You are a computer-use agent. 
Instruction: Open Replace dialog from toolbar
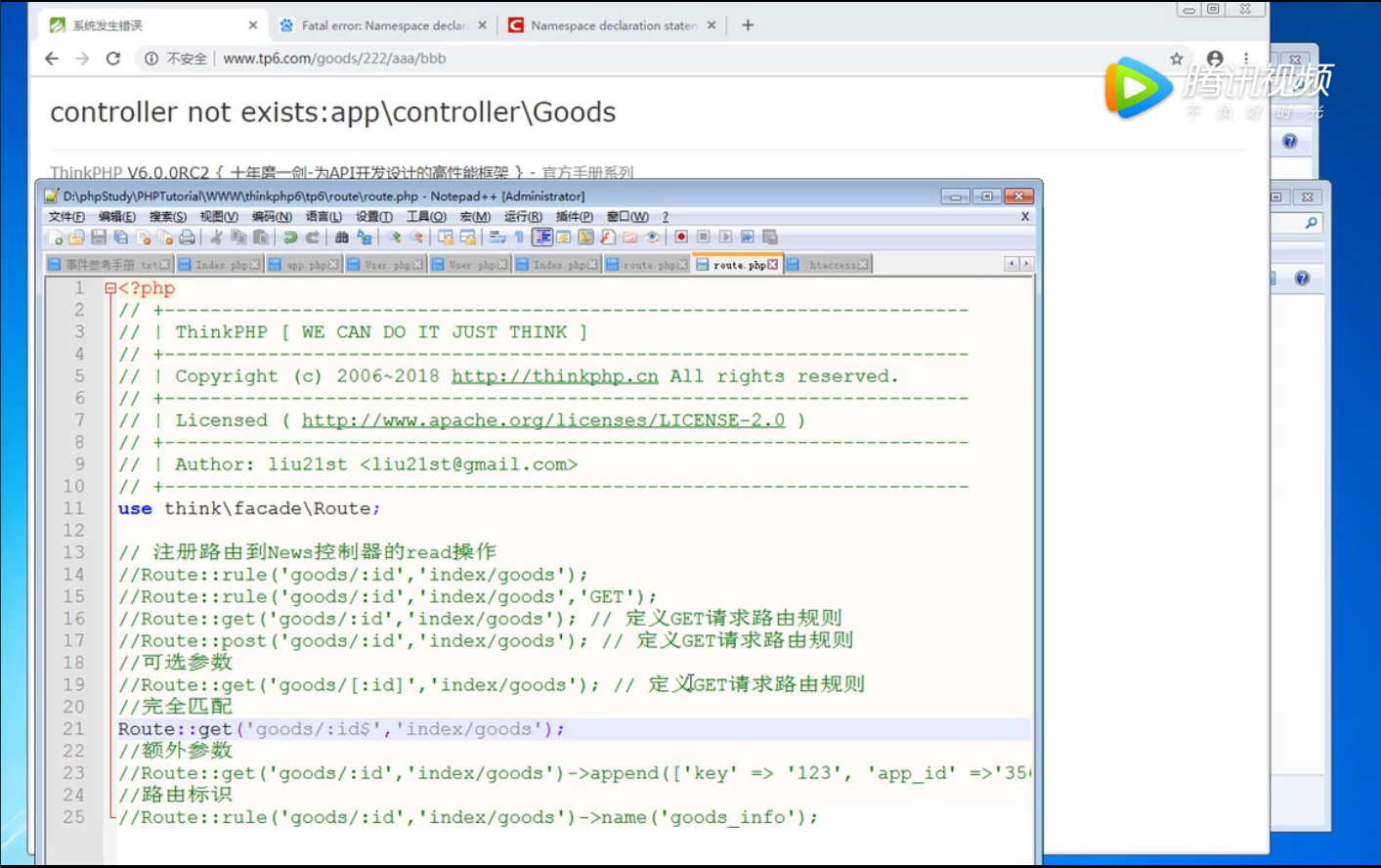(365, 237)
